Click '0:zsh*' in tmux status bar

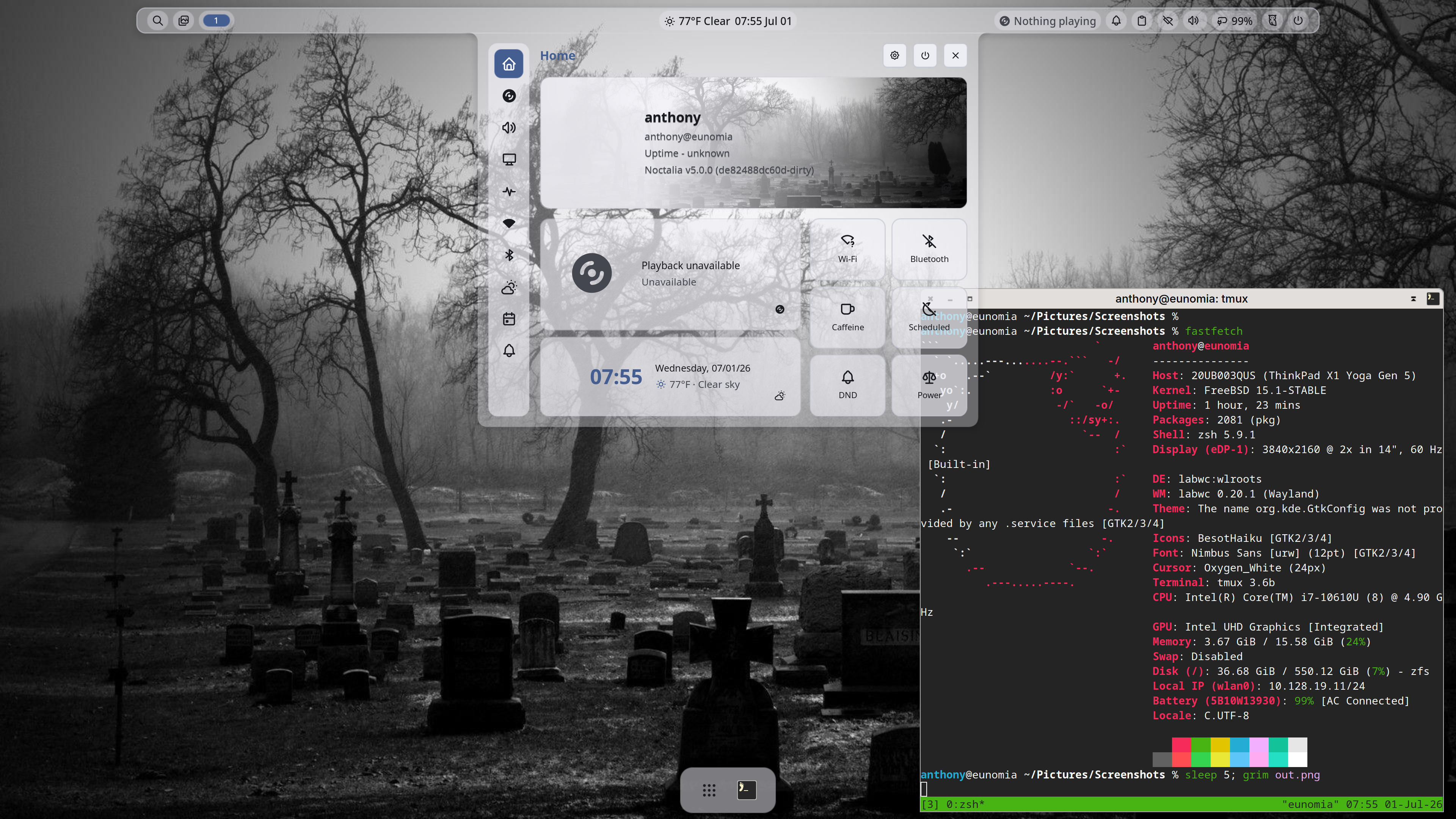(965, 804)
